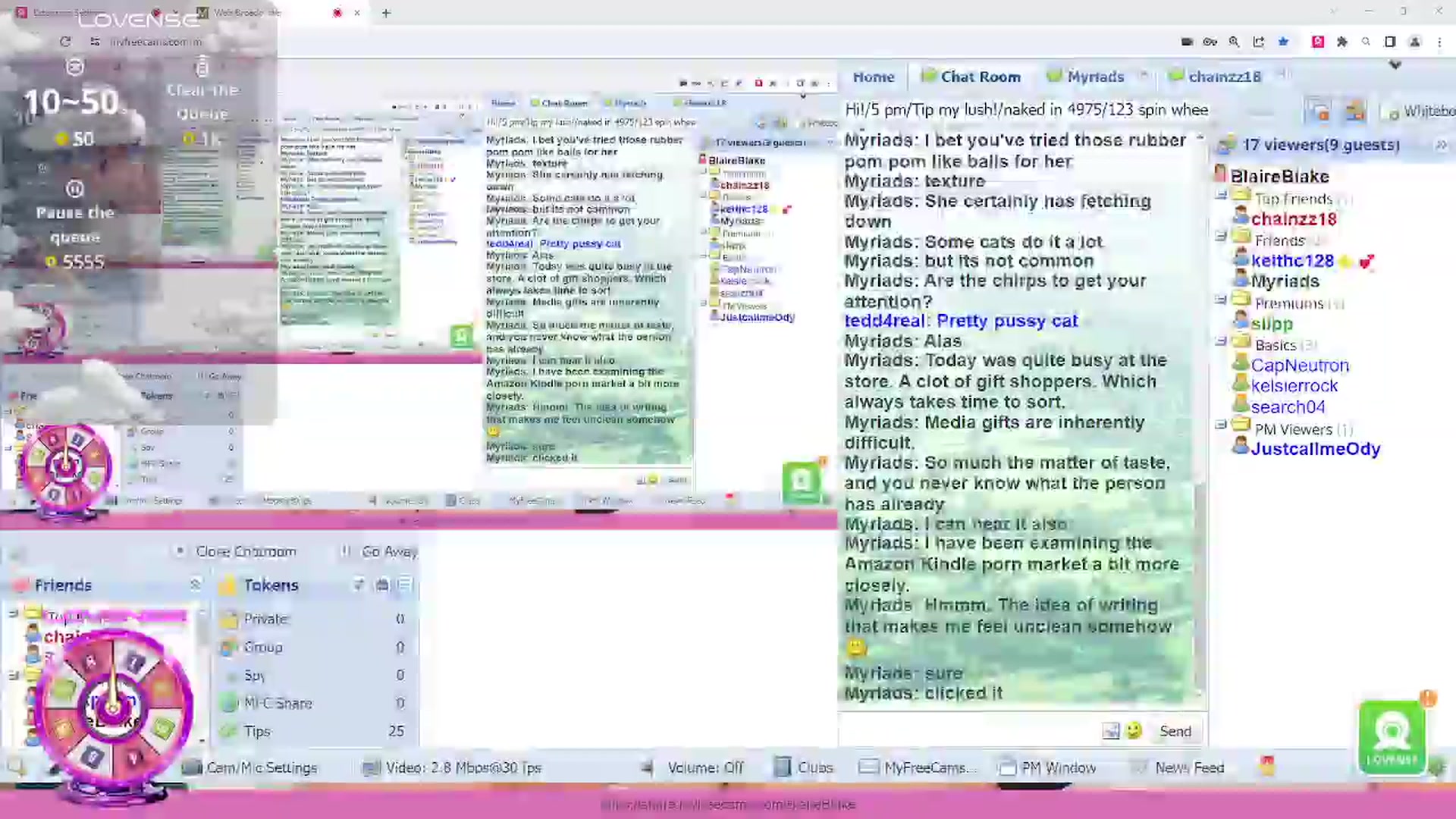This screenshot has height=819, width=1456.
Task: Click Go Away pause button
Action: coord(378,551)
